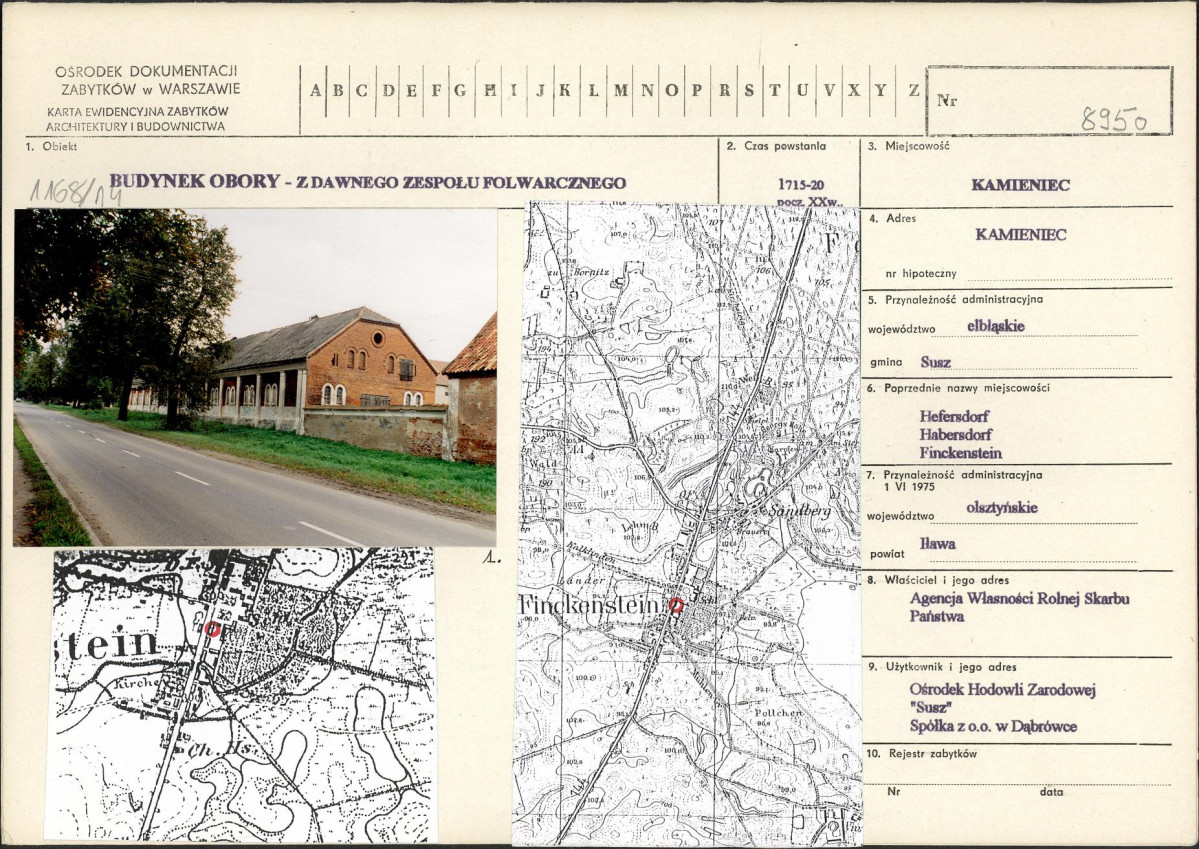Click the owner Agencja Własności Rolnej text
This screenshot has width=1199, height=849.
[x=1019, y=598]
